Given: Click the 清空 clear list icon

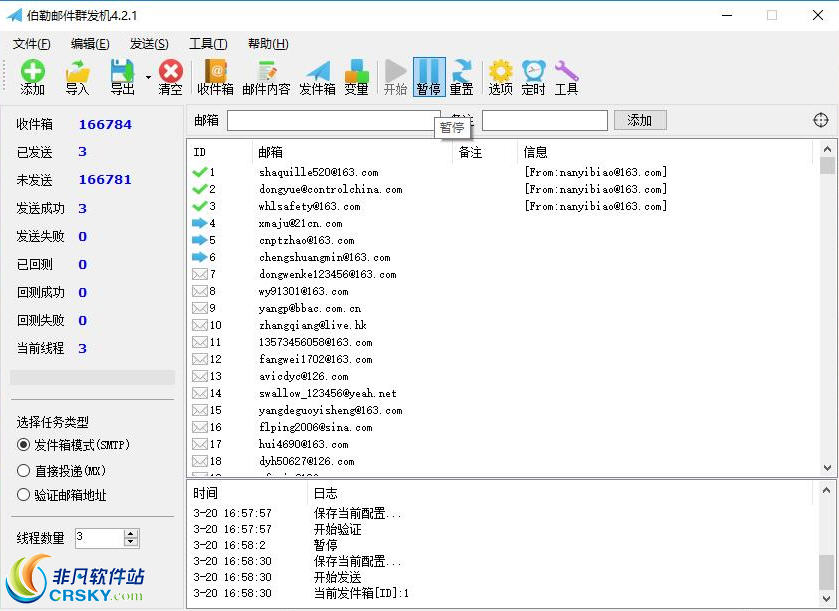Looking at the screenshot, I should click(168, 75).
